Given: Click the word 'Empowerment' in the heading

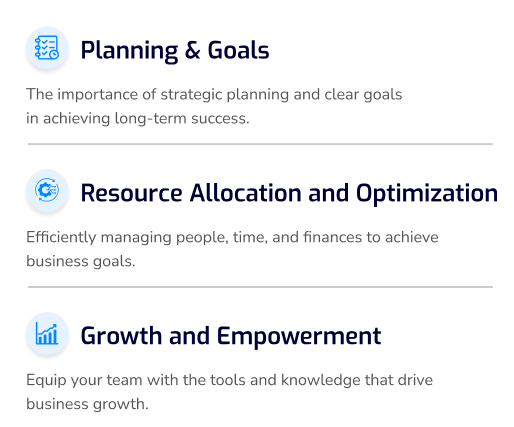Looking at the screenshot, I should coord(299,336).
